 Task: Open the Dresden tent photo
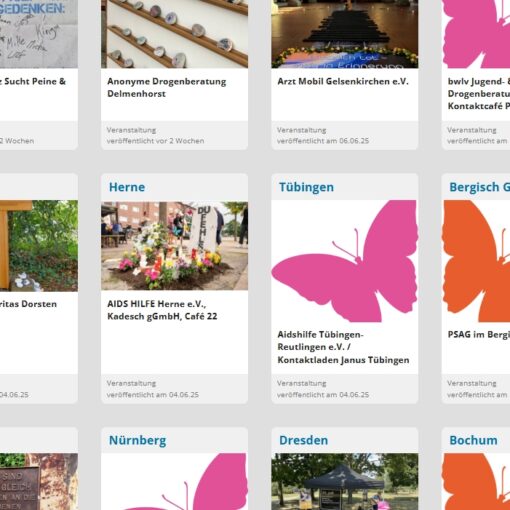[345, 482]
